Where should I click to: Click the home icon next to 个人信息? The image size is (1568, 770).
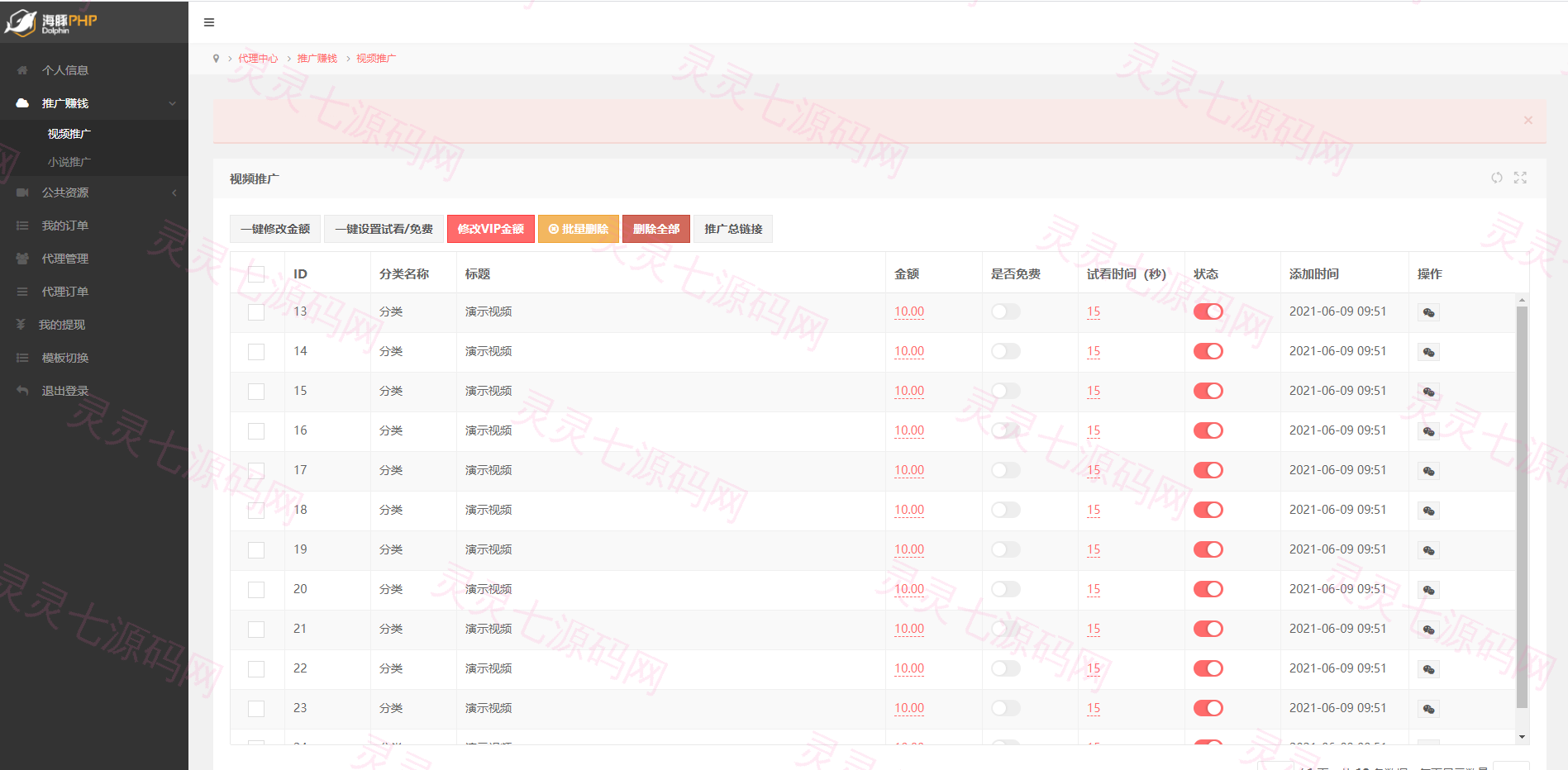(22, 70)
